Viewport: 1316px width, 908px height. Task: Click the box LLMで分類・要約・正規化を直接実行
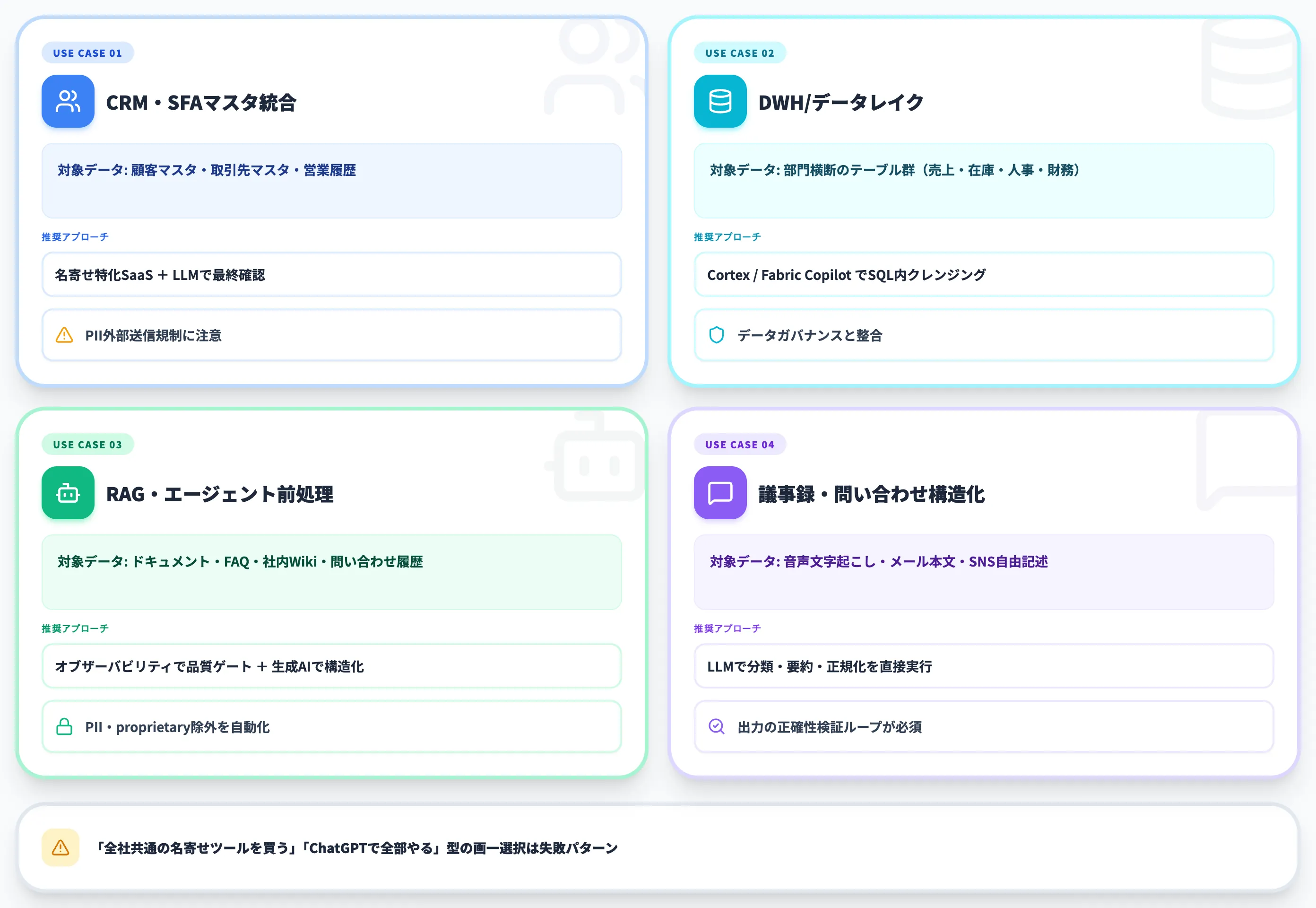click(x=984, y=666)
